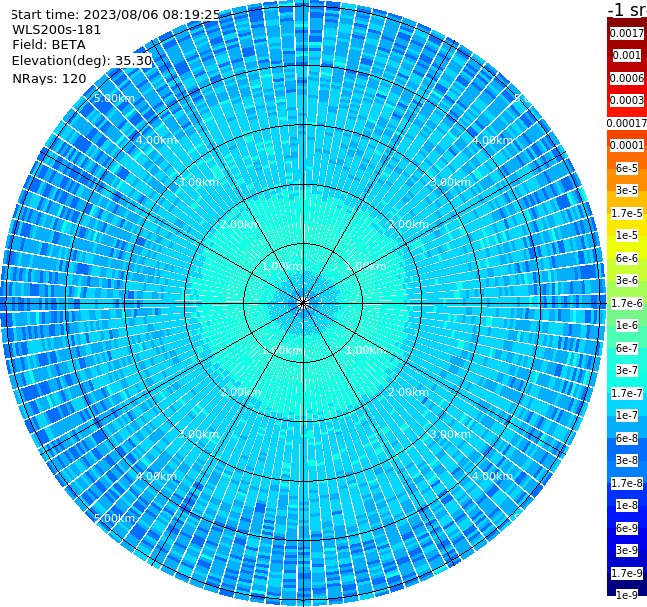
Task: Click the Start time 2023/08/06 08:19:25 text
Action: (115, 14)
